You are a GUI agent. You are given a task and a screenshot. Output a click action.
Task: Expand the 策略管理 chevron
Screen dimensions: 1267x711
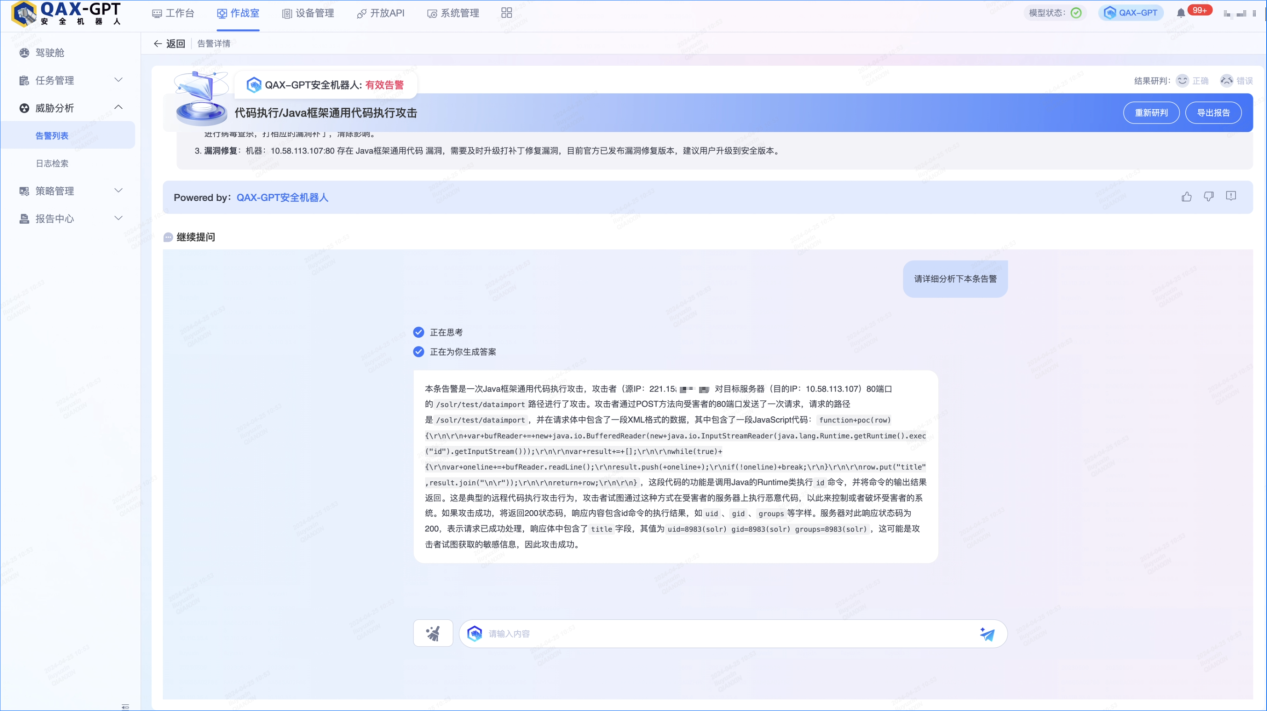click(x=118, y=191)
